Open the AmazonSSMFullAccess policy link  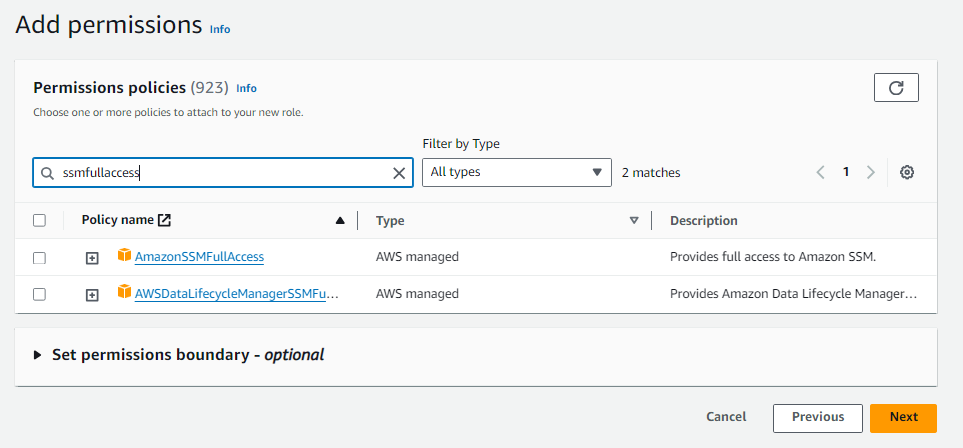tap(199, 257)
